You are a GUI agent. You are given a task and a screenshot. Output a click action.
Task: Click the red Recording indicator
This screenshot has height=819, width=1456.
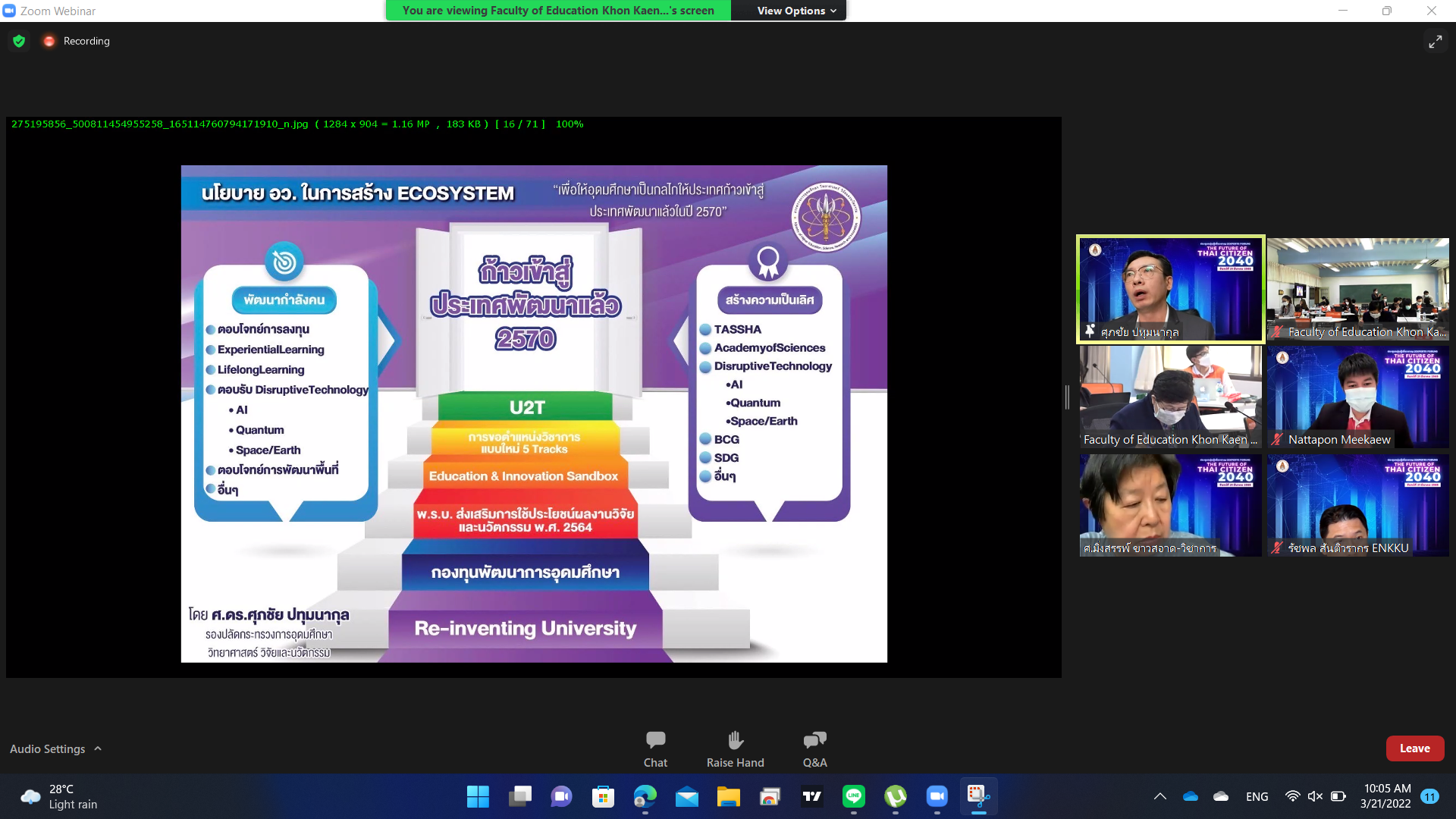tap(49, 41)
